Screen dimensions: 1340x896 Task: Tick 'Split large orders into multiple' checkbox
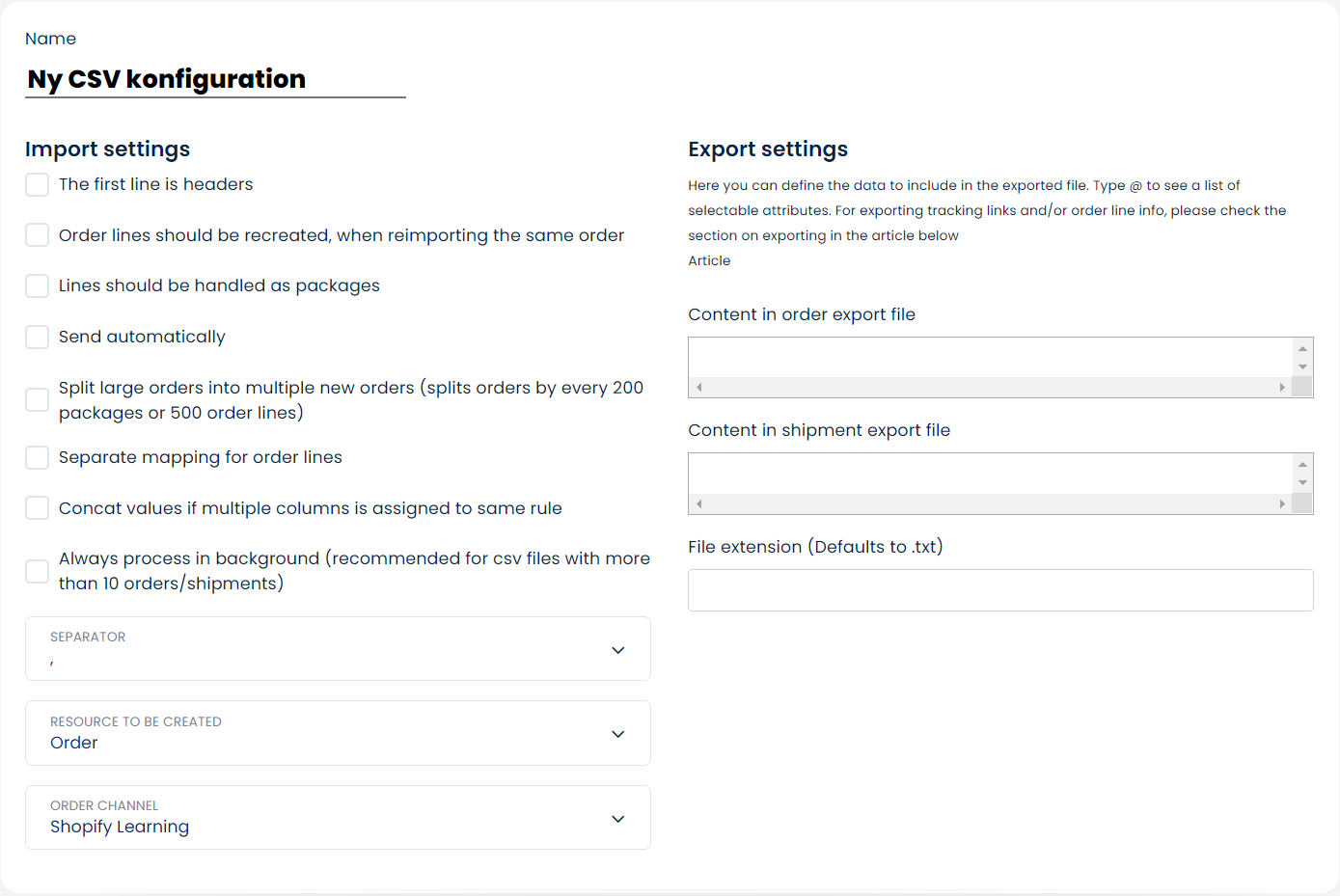tap(37, 399)
